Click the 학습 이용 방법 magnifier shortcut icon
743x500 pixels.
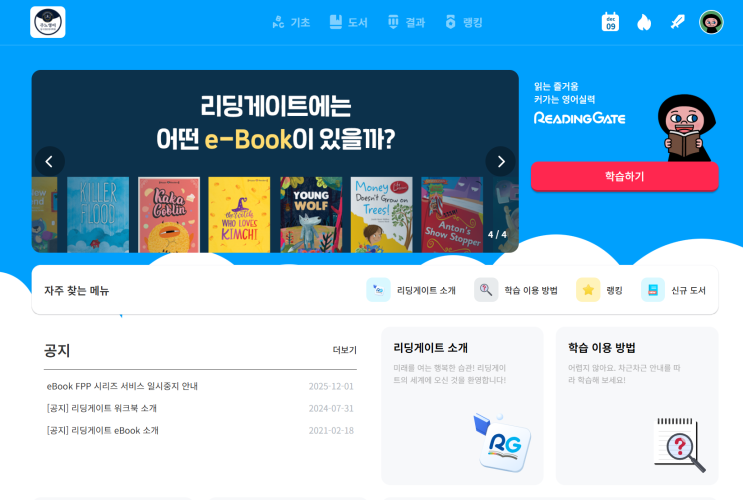[486, 290]
